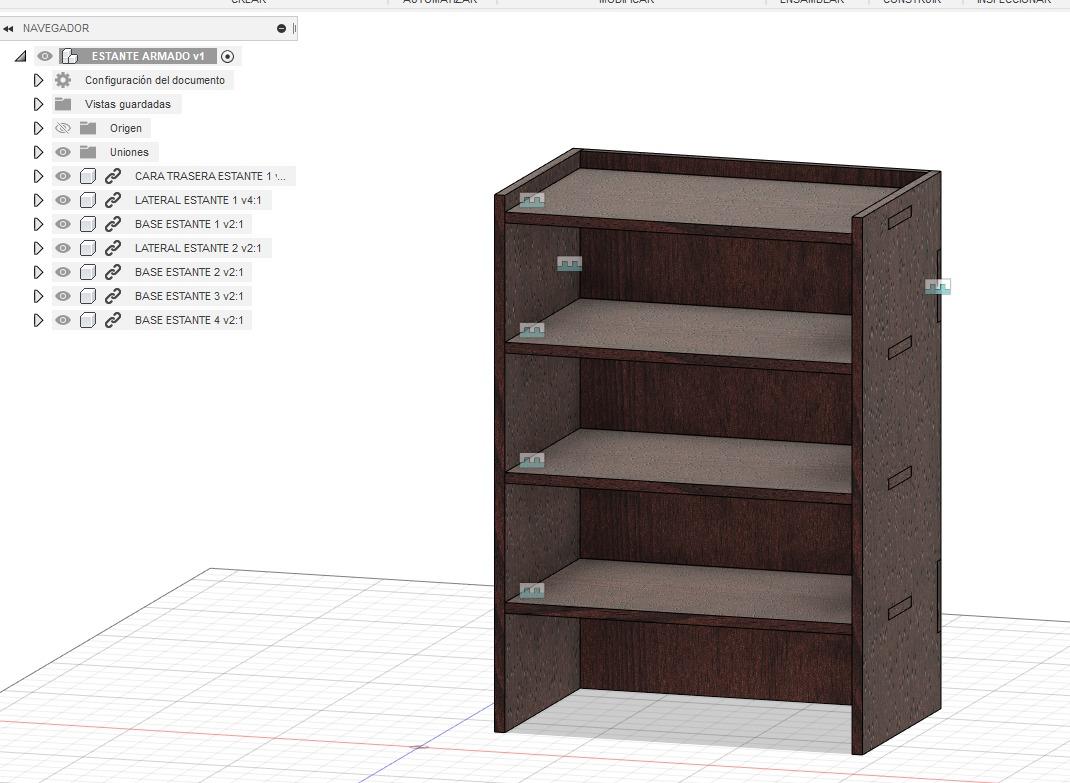This screenshot has height=783, width=1070.
Task: Select the joint glyph on the third shelf
Action: [x=532, y=461]
